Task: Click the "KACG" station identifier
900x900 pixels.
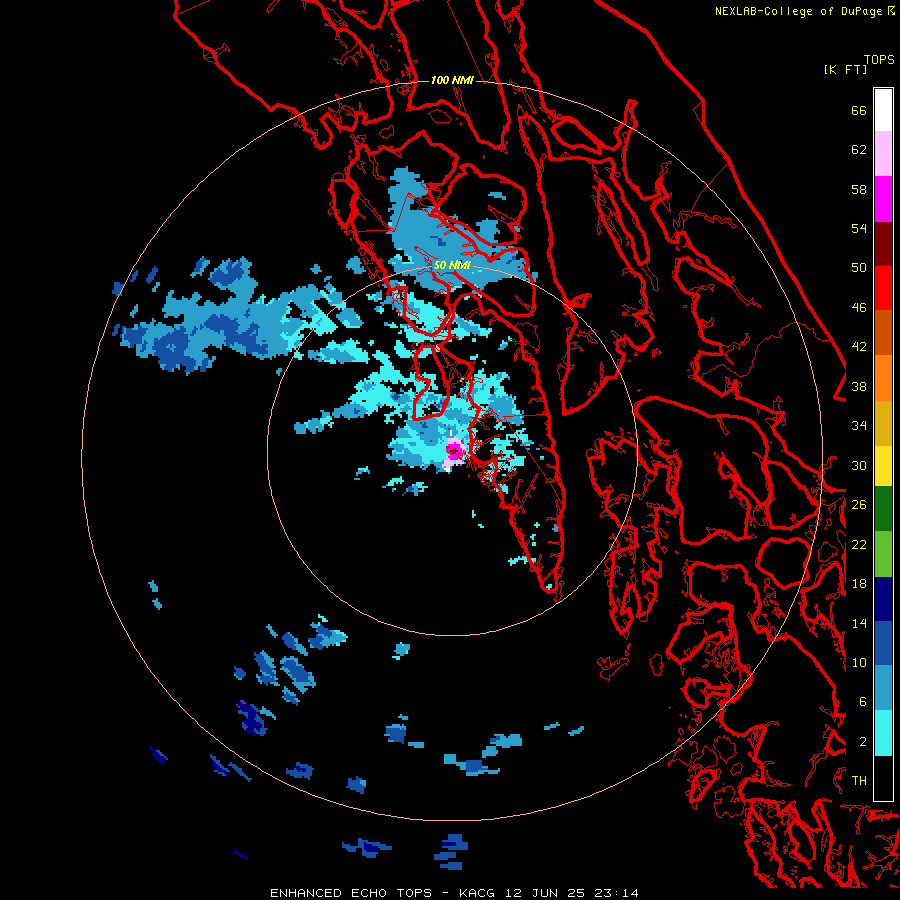Action: click(476, 893)
